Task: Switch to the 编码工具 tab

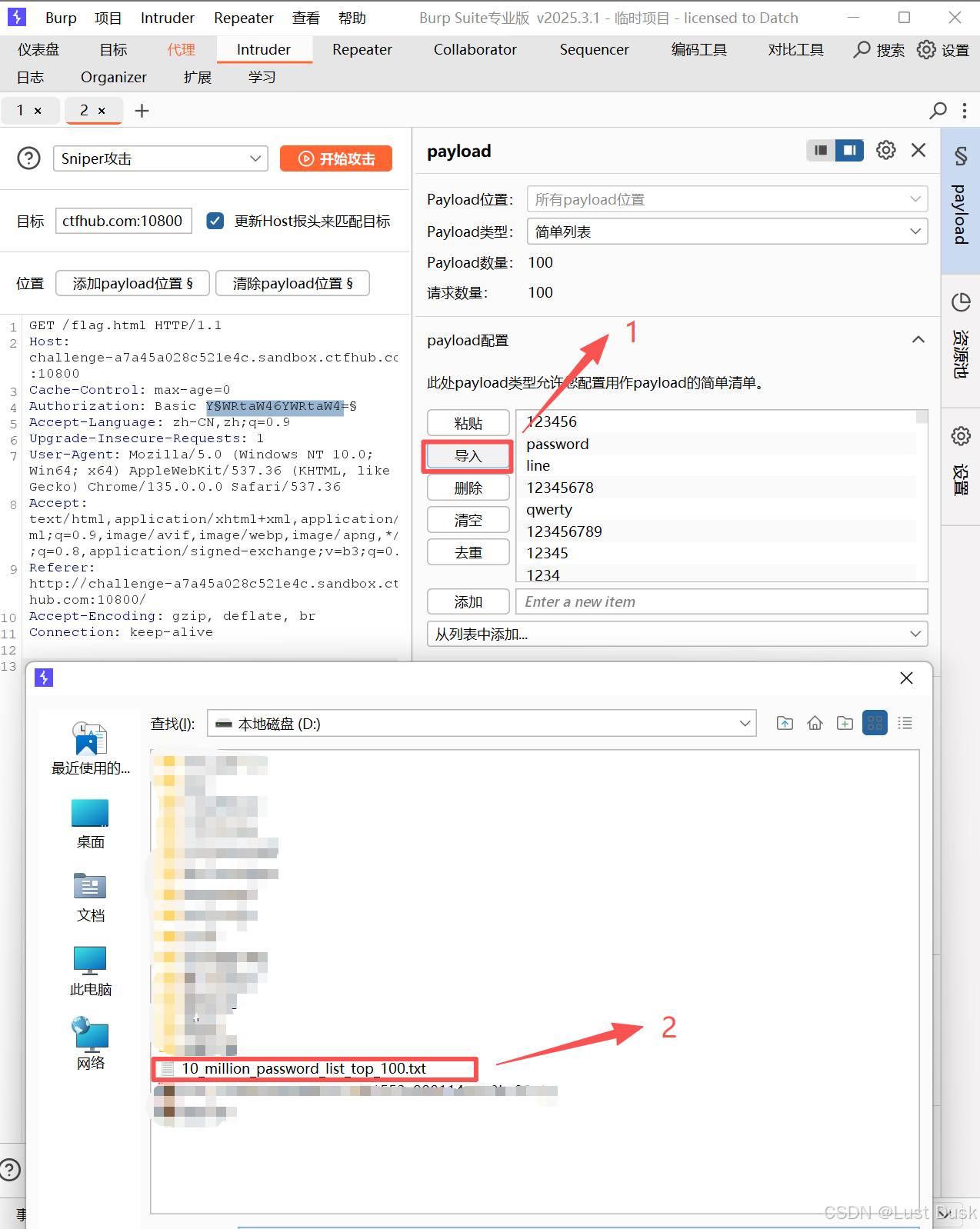Action: click(x=698, y=50)
